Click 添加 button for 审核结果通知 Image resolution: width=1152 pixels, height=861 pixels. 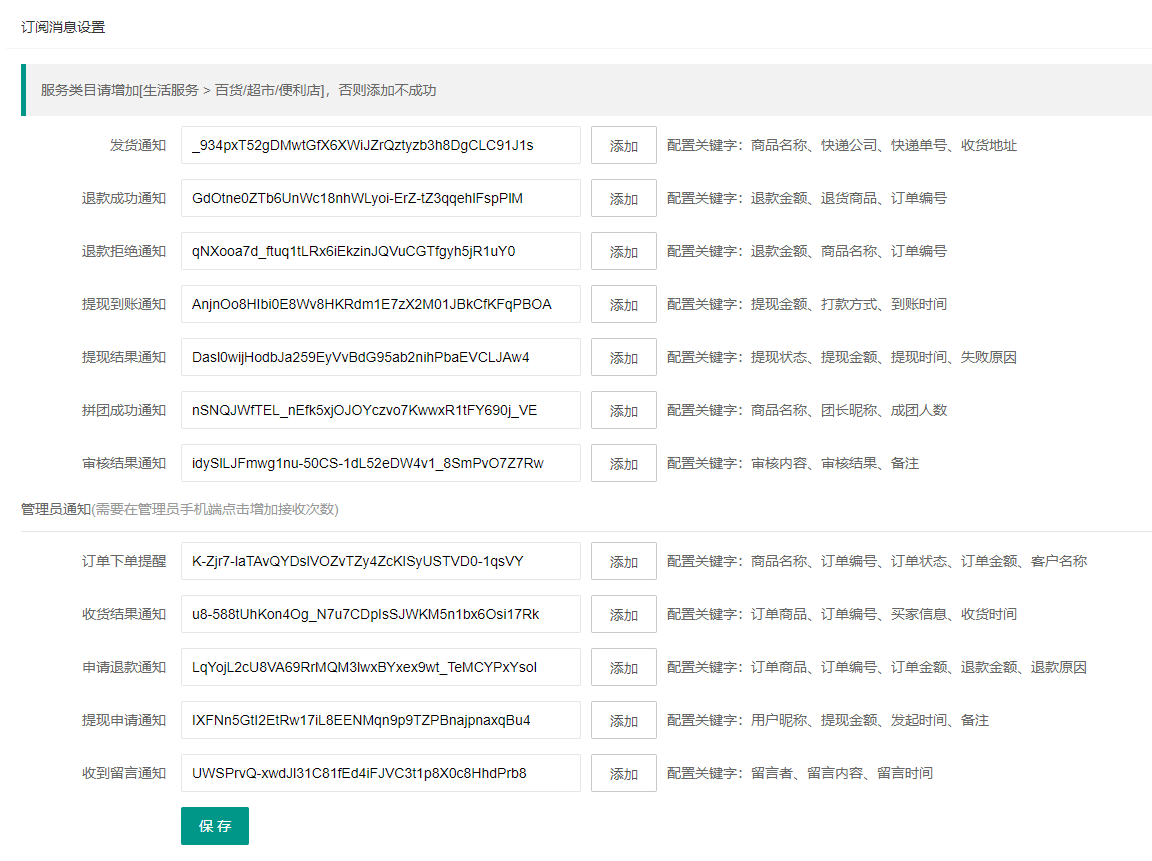click(x=623, y=463)
